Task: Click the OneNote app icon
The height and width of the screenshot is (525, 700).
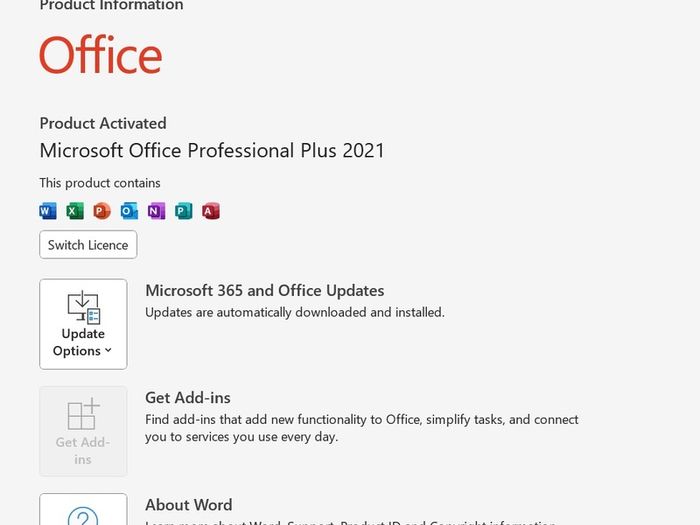Action: 156,211
